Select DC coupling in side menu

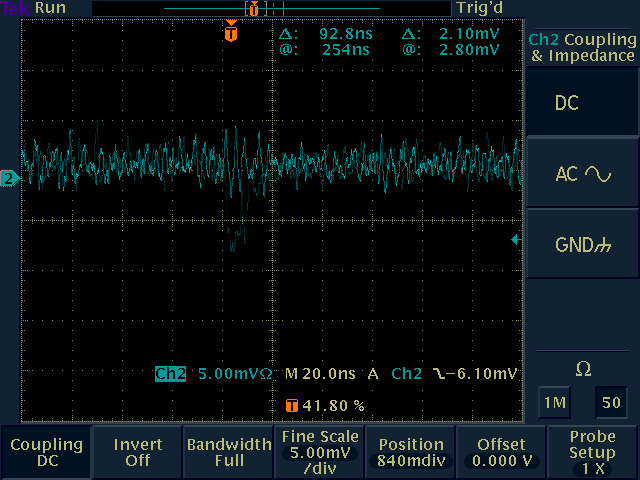tap(582, 102)
